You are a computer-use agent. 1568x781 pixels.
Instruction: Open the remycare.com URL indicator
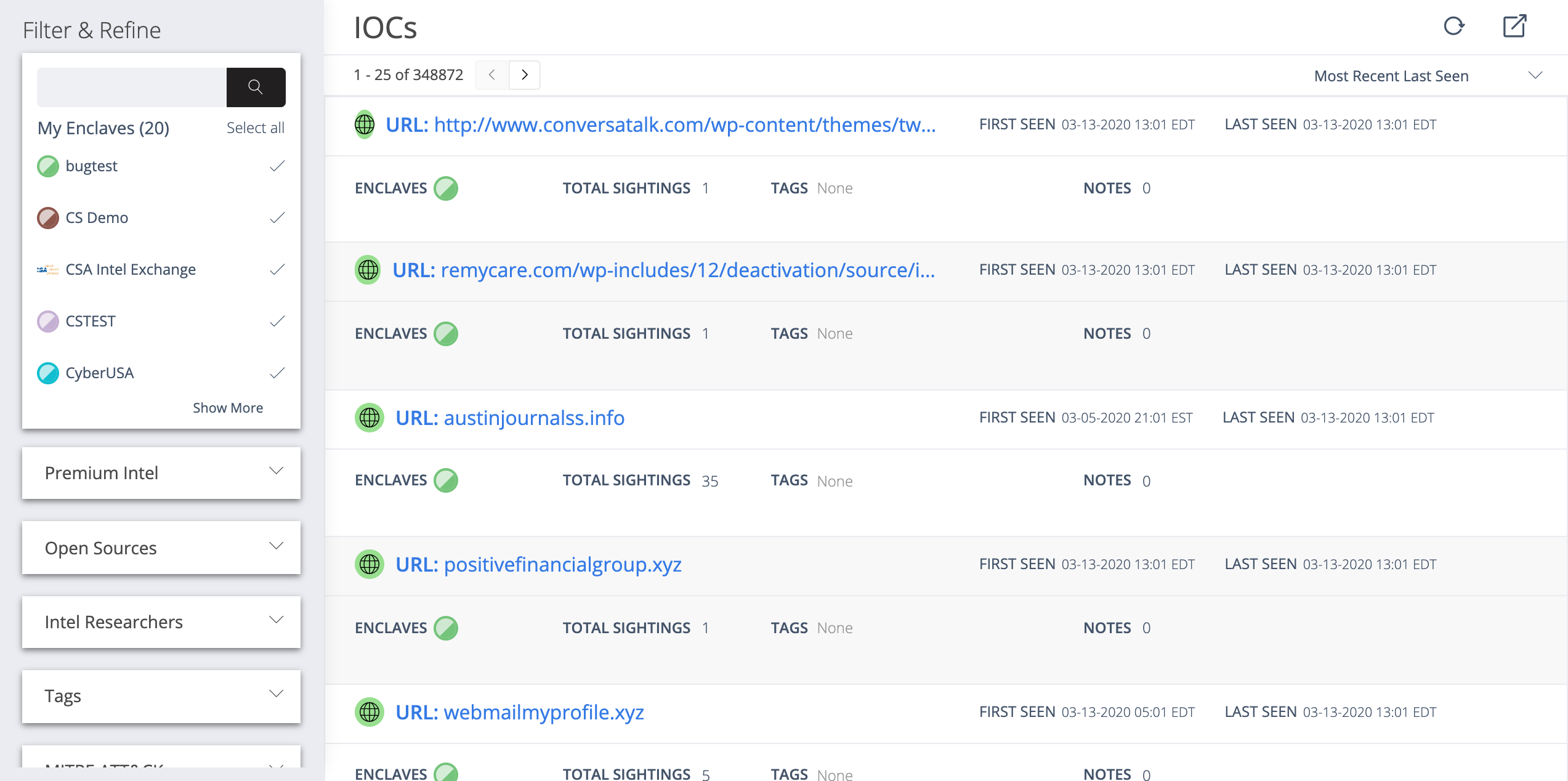coord(664,270)
